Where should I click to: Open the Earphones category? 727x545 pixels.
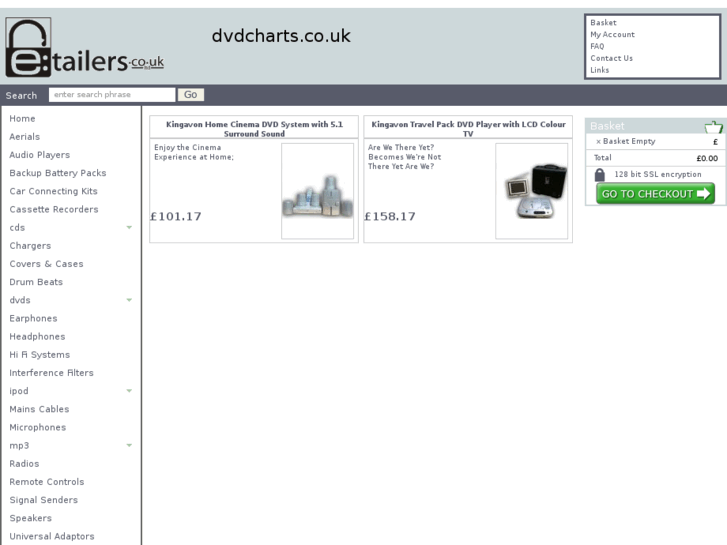33,318
